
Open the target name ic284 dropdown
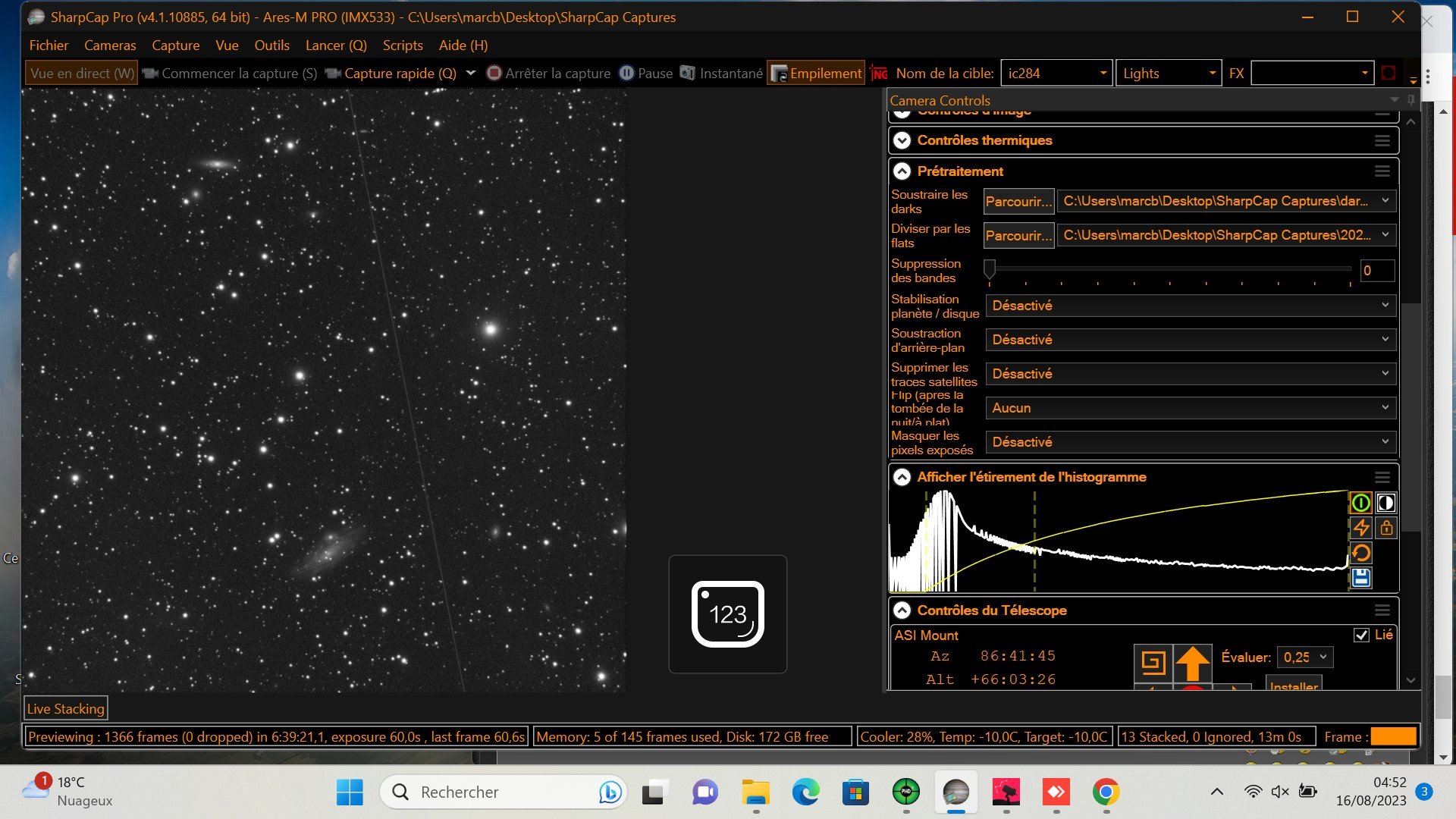click(1103, 74)
